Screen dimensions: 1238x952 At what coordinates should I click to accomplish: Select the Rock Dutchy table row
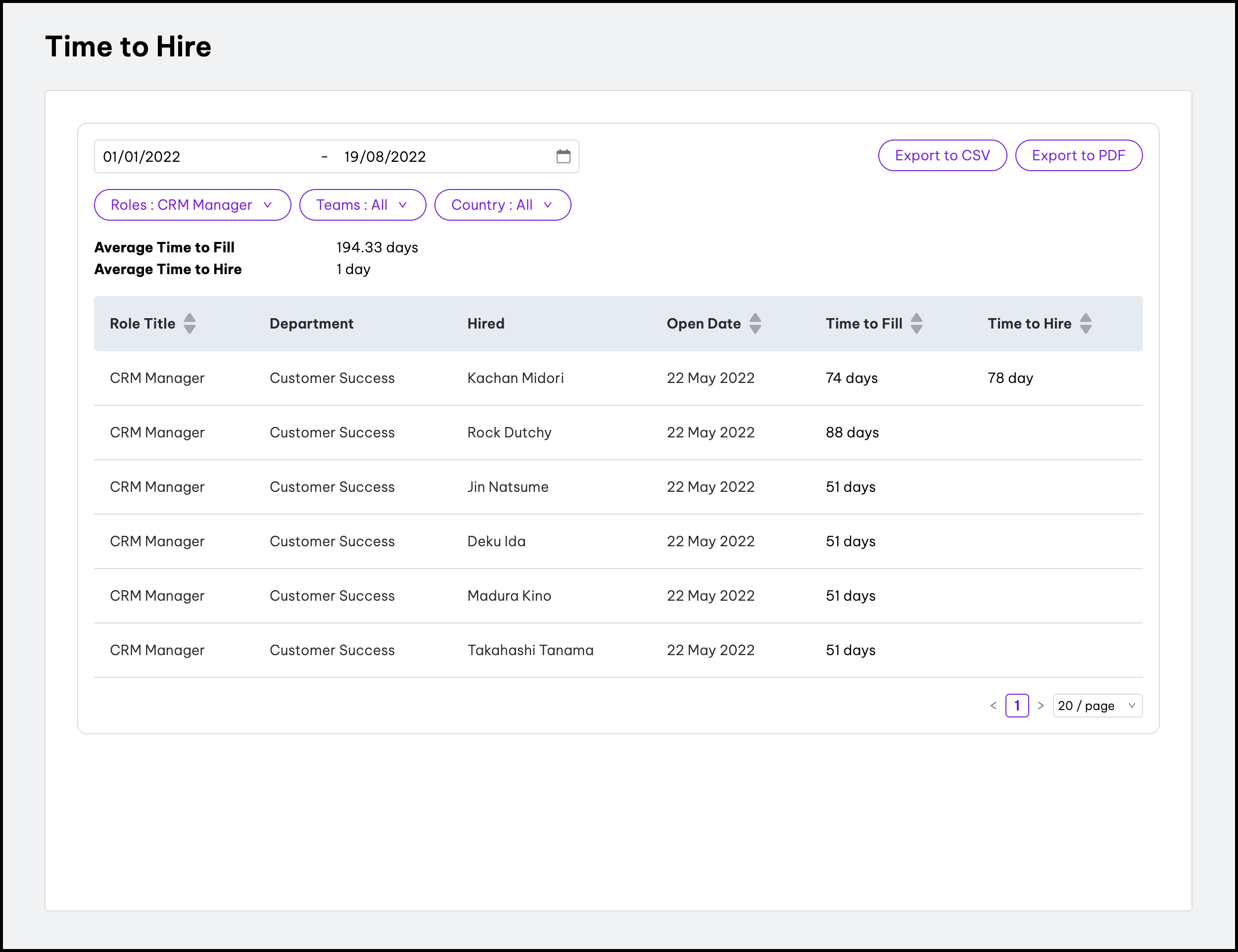point(509,432)
